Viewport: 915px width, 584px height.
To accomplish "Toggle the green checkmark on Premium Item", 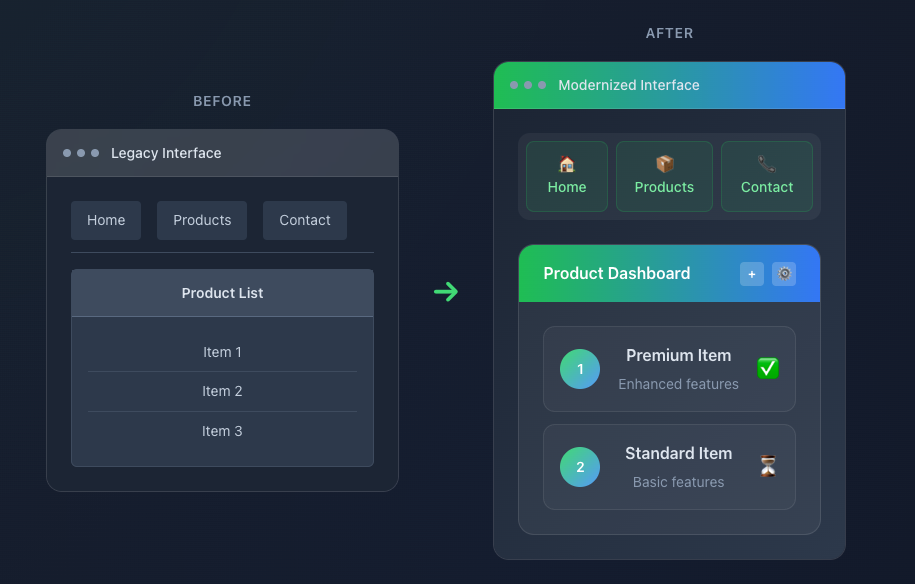I will (x=768, y=368).
